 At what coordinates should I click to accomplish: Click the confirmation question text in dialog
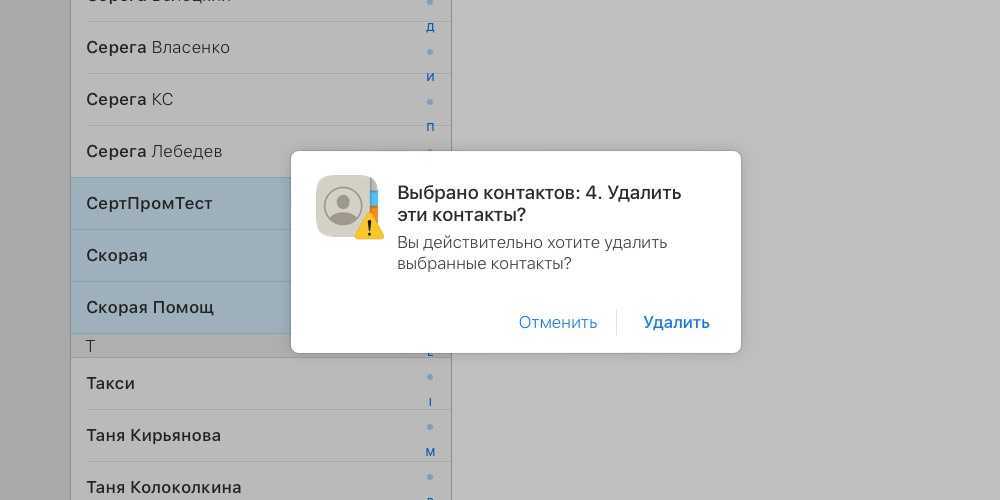pos(531,253)
